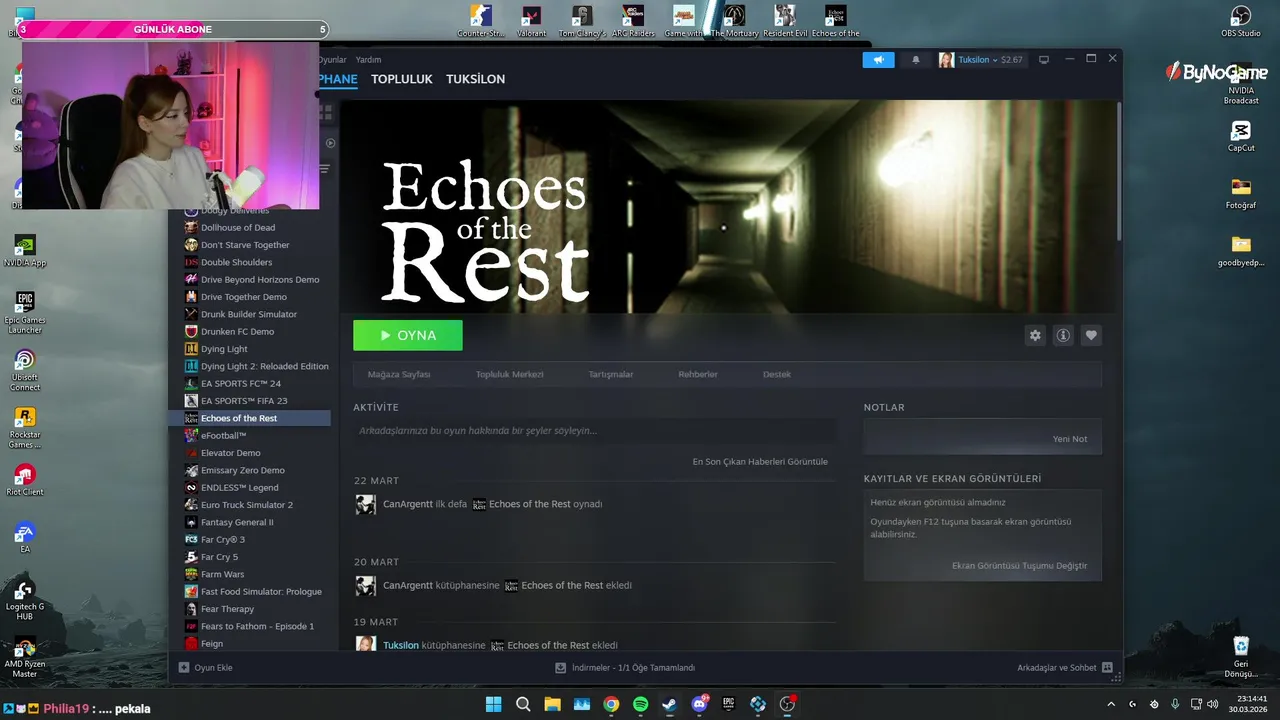Click taskbar Search magnifier
This screenshot has width=1280, height=720.
pyautogui.click(x=523, y=704)
